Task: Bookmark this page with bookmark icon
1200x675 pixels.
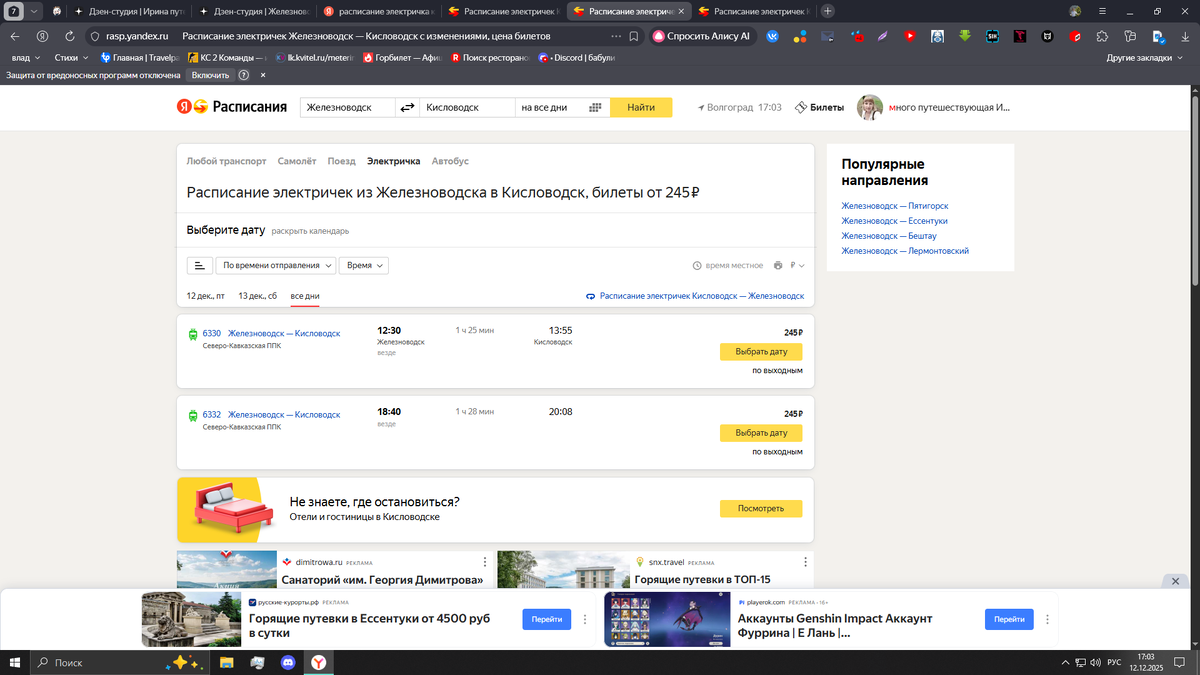Action: point(634,35)
